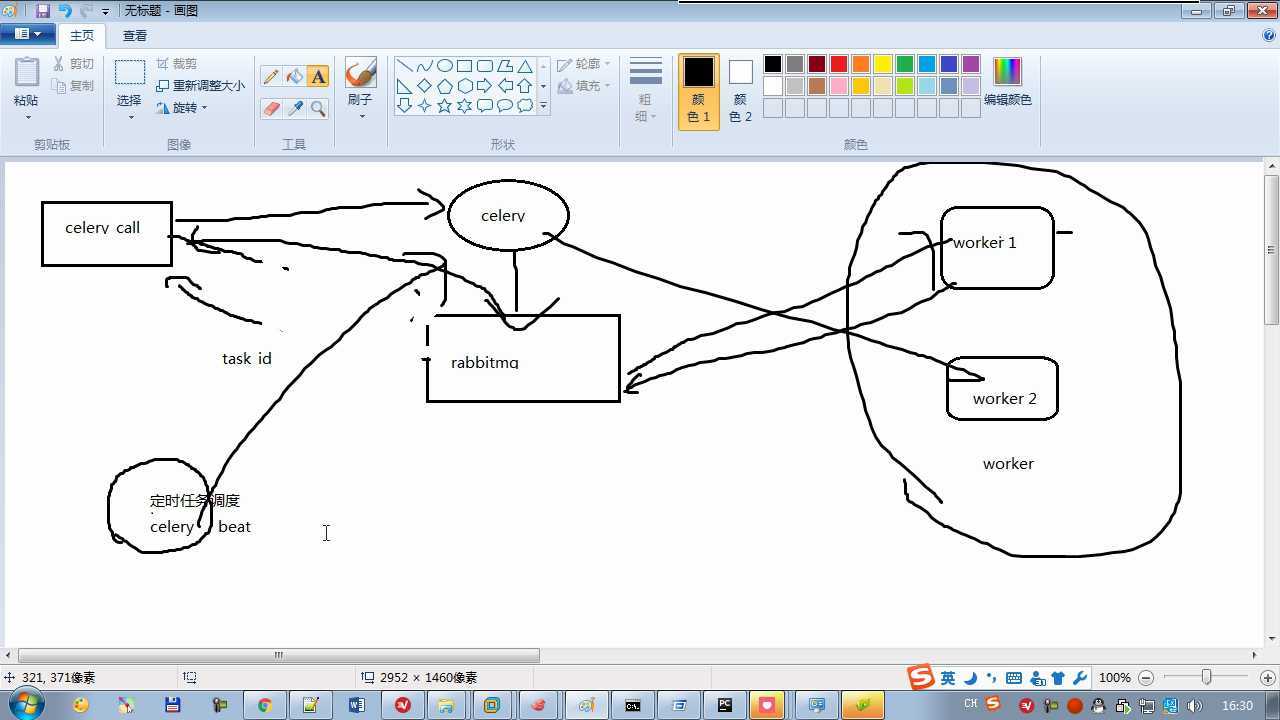1280x720 pixels.
Task: Open the Fill (填充) dropdown
Action: [584, 86]
